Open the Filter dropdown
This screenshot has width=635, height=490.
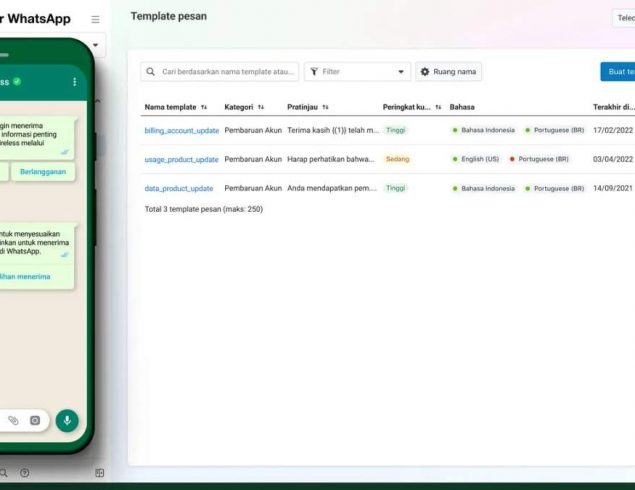[357, 72]
